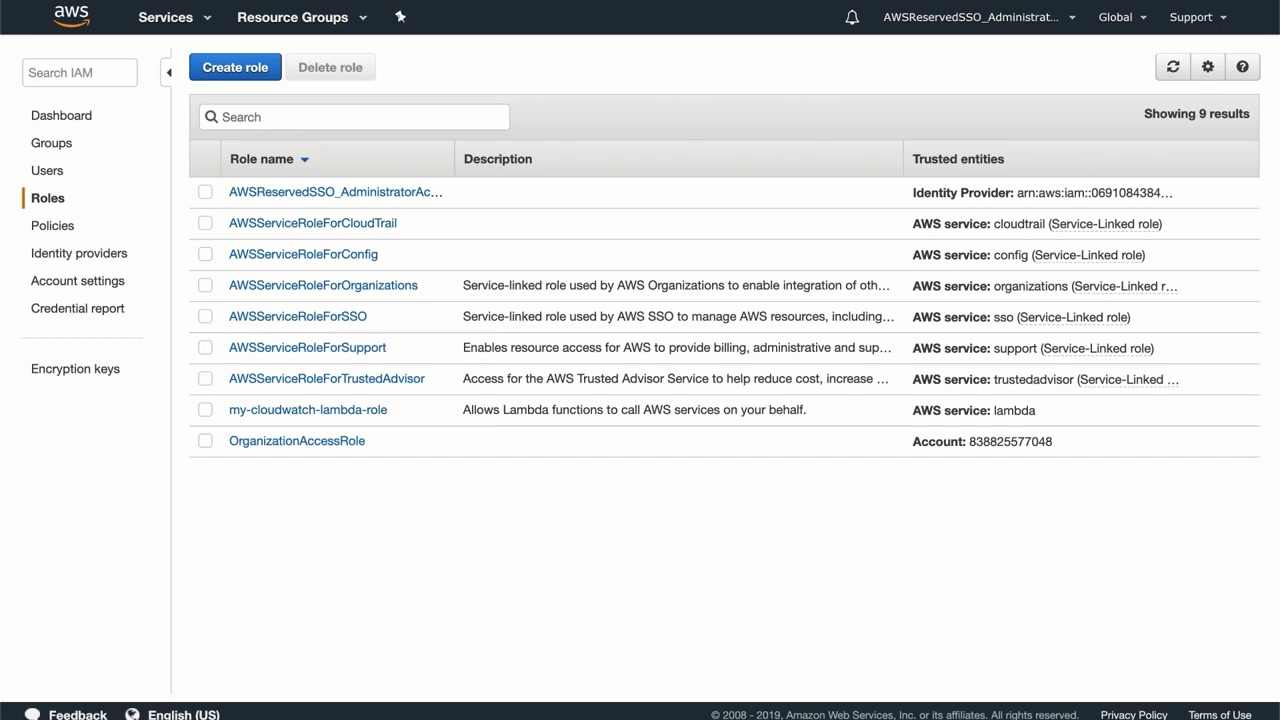1280x720 pixels.
Task: Click the roles Search field
Action: [354, 117]
